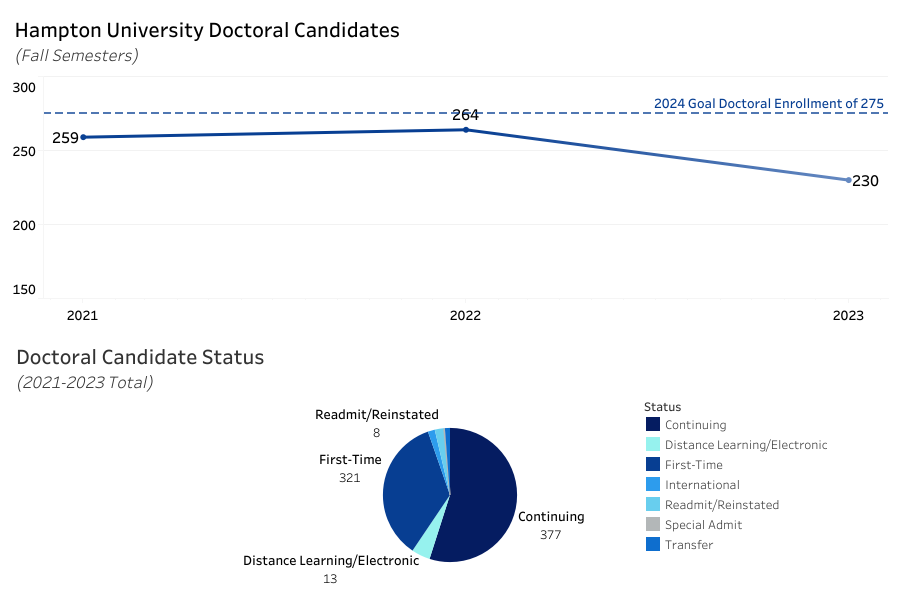This screenshot has height=599, width=899.
Task: Click the 2024 Goal Doctoral Enrollment reference label
Action: (x=768, y=103)
